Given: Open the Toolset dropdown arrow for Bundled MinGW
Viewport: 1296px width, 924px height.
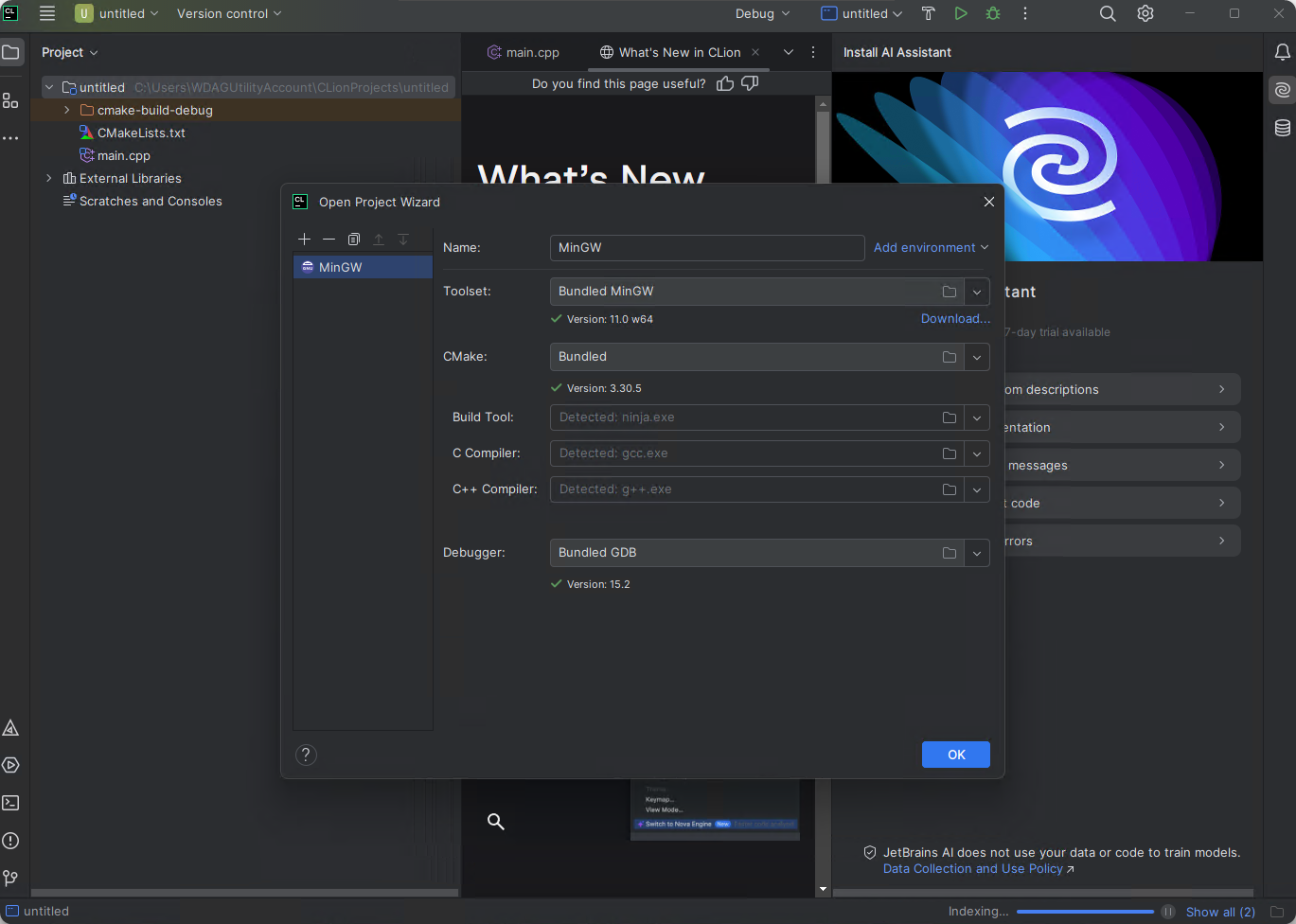Looking at the screenshot, I should tap(976, 292).
